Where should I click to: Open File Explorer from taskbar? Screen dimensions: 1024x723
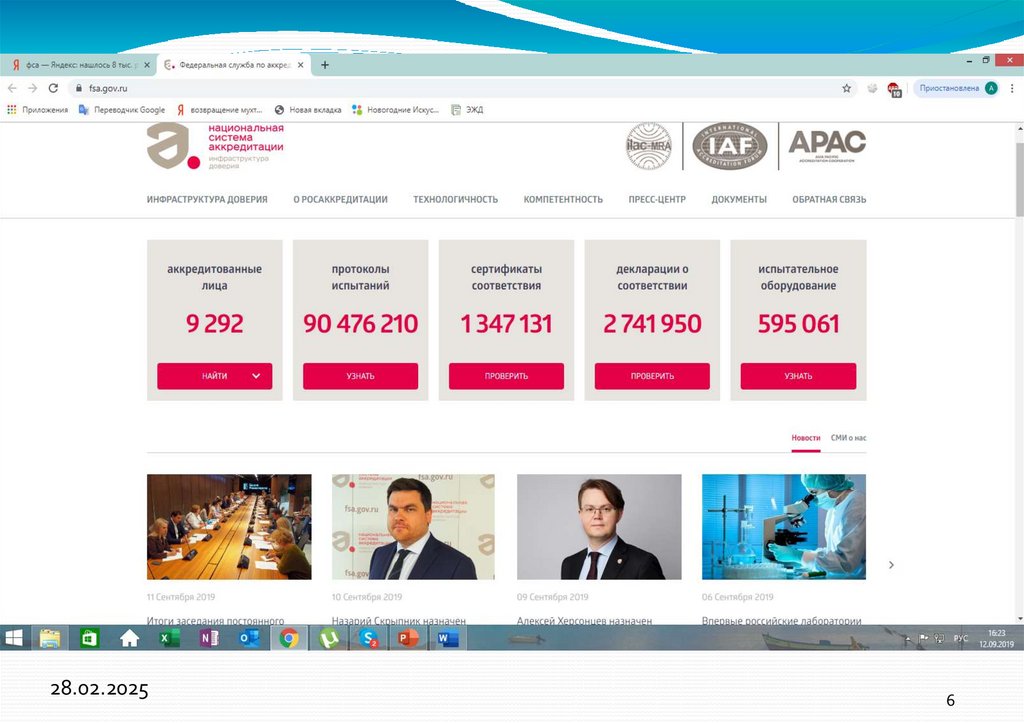pyautogui.click(x=50, y=638)
